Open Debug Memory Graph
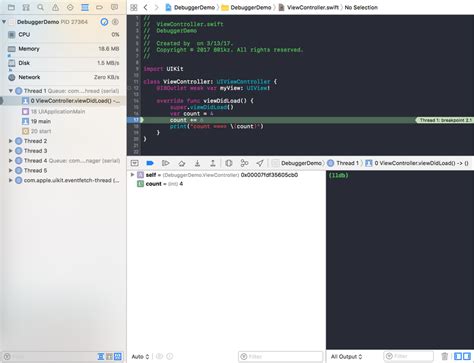 [244, 163]
